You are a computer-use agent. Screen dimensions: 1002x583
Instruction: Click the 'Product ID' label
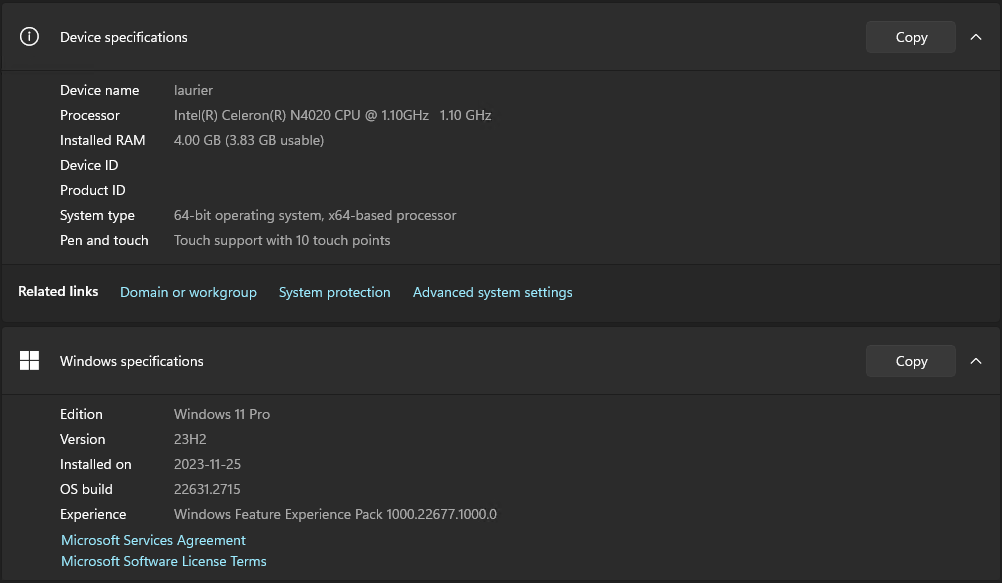tap(93, 190)
